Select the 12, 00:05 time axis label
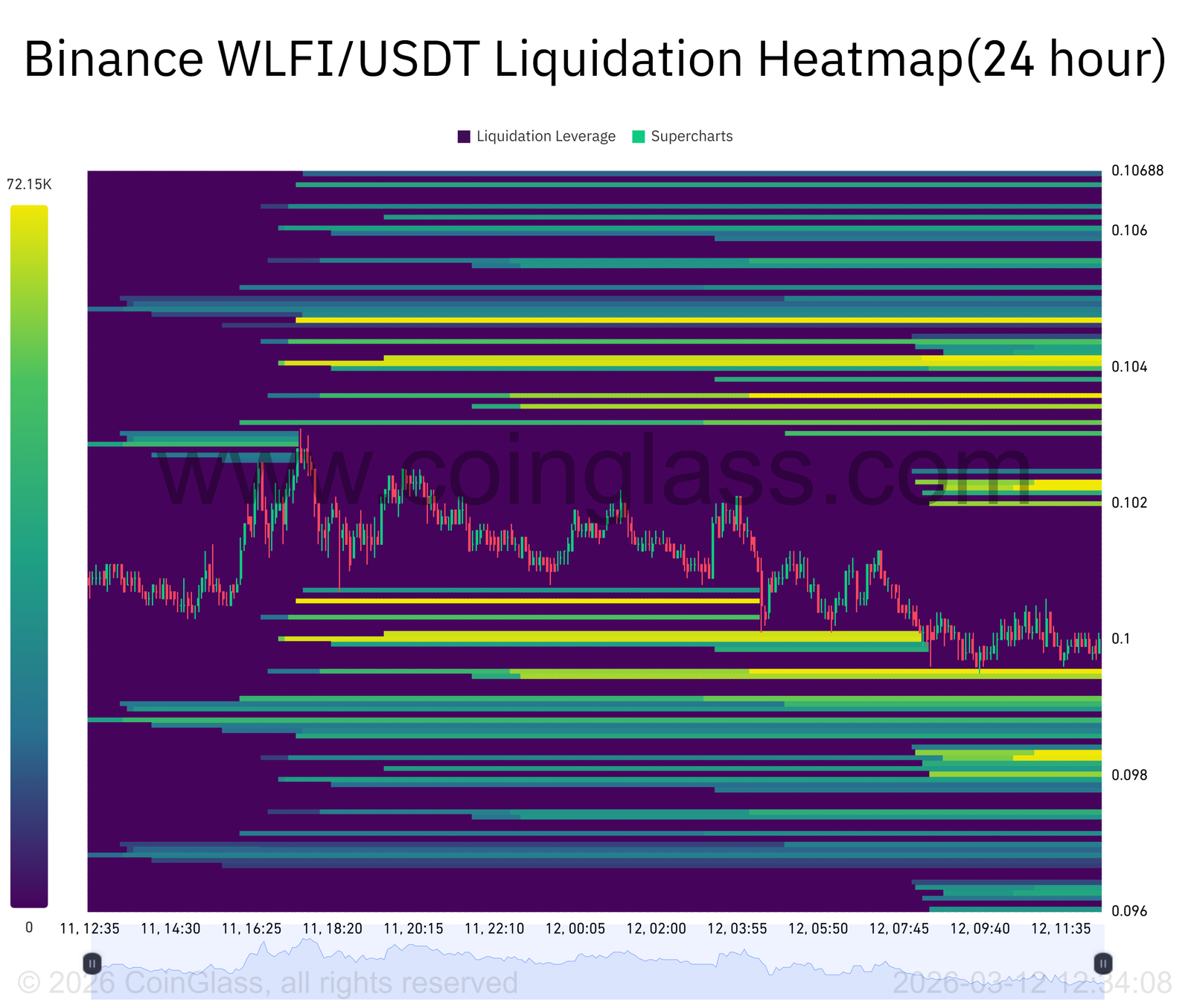The width and height of the screenshot is (1191, 1008). tap(575, 928)
